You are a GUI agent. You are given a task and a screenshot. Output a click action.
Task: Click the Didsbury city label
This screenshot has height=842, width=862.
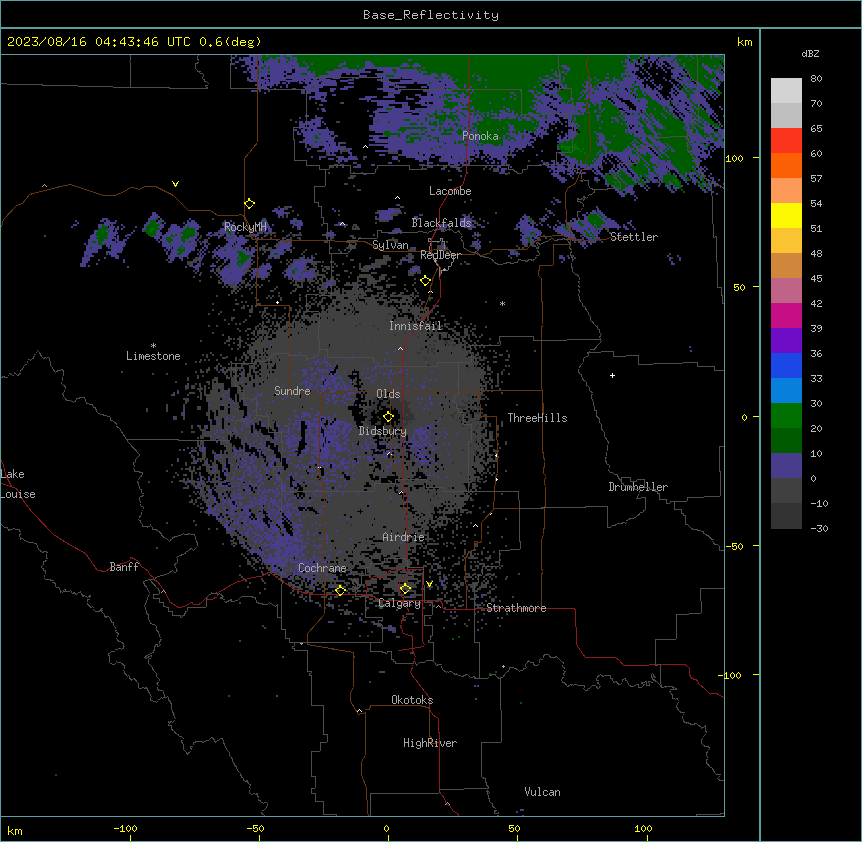383,431
